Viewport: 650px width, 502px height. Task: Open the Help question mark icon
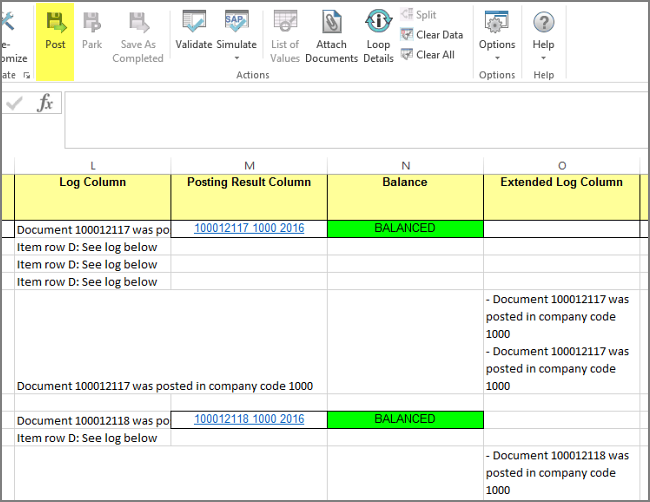click(543, 22)
